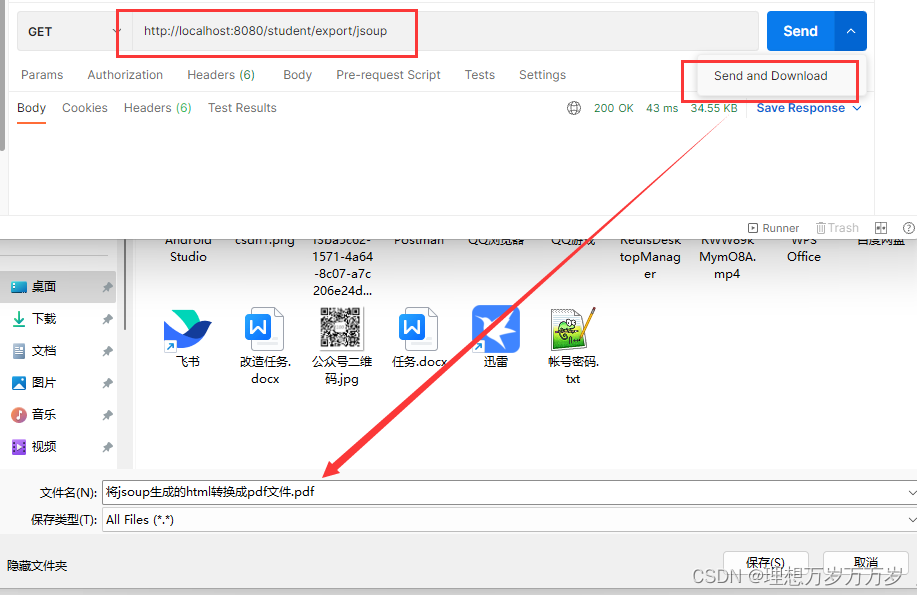Click 隐藏文件夹 toggle
This screenshot has width=917, height=595.
tap(37, 566)
